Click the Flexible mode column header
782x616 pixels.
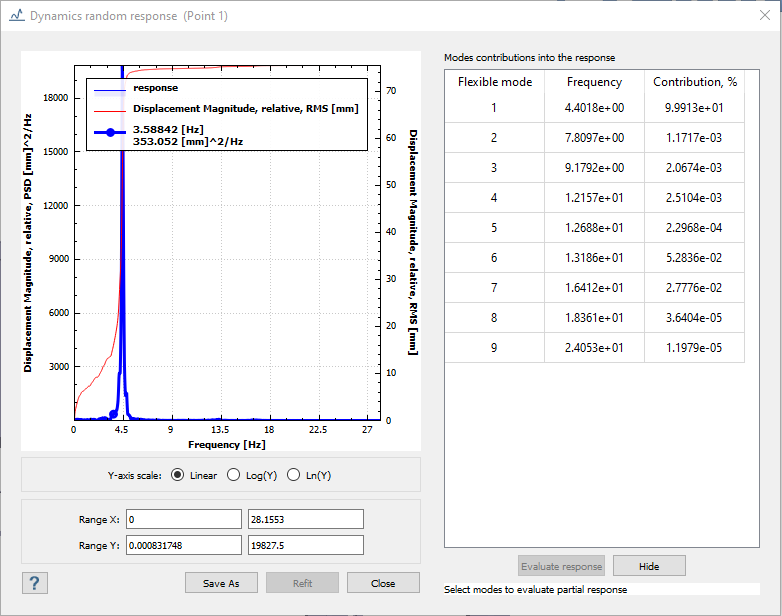(494, 82)
